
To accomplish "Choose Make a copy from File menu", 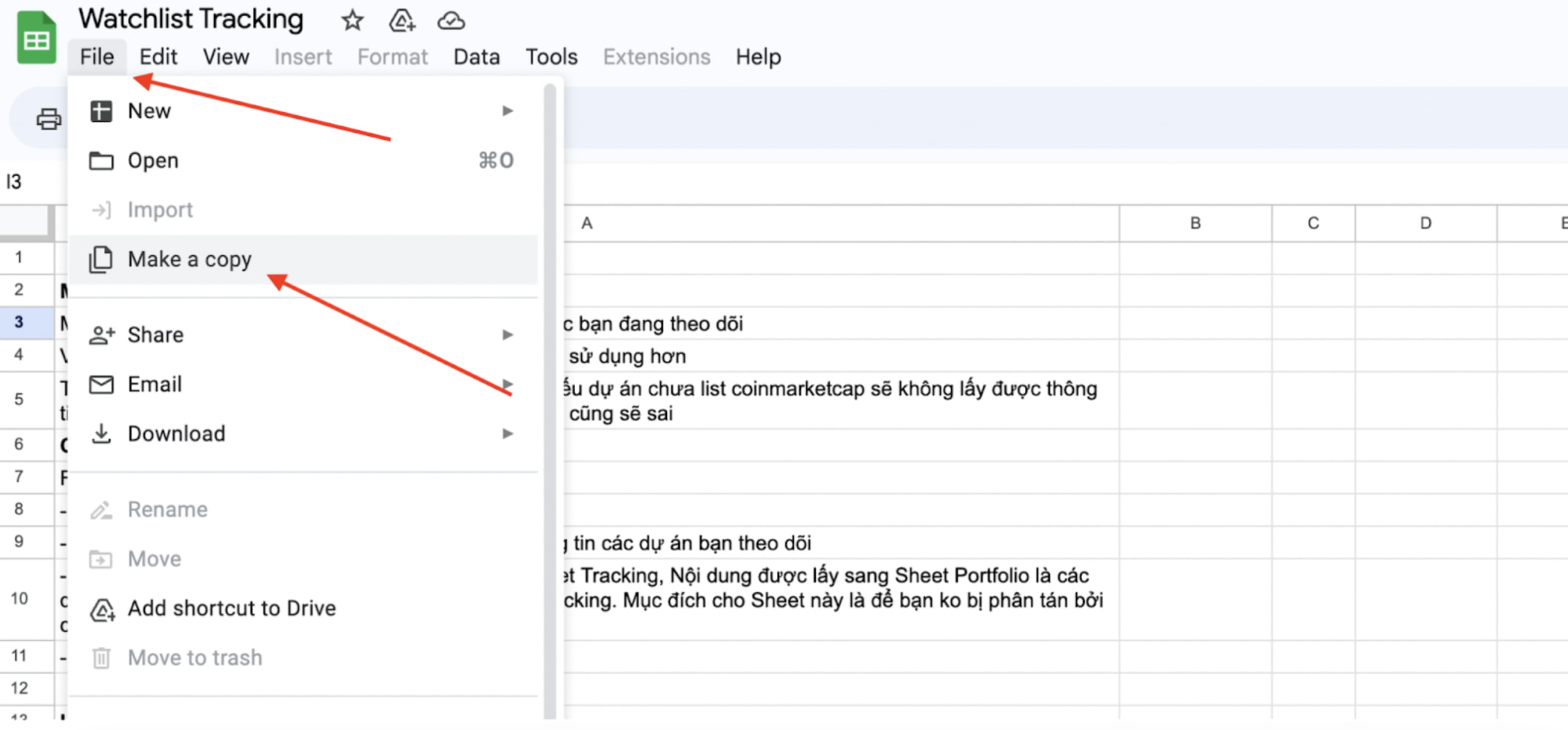I will click(x=190, y=259).
